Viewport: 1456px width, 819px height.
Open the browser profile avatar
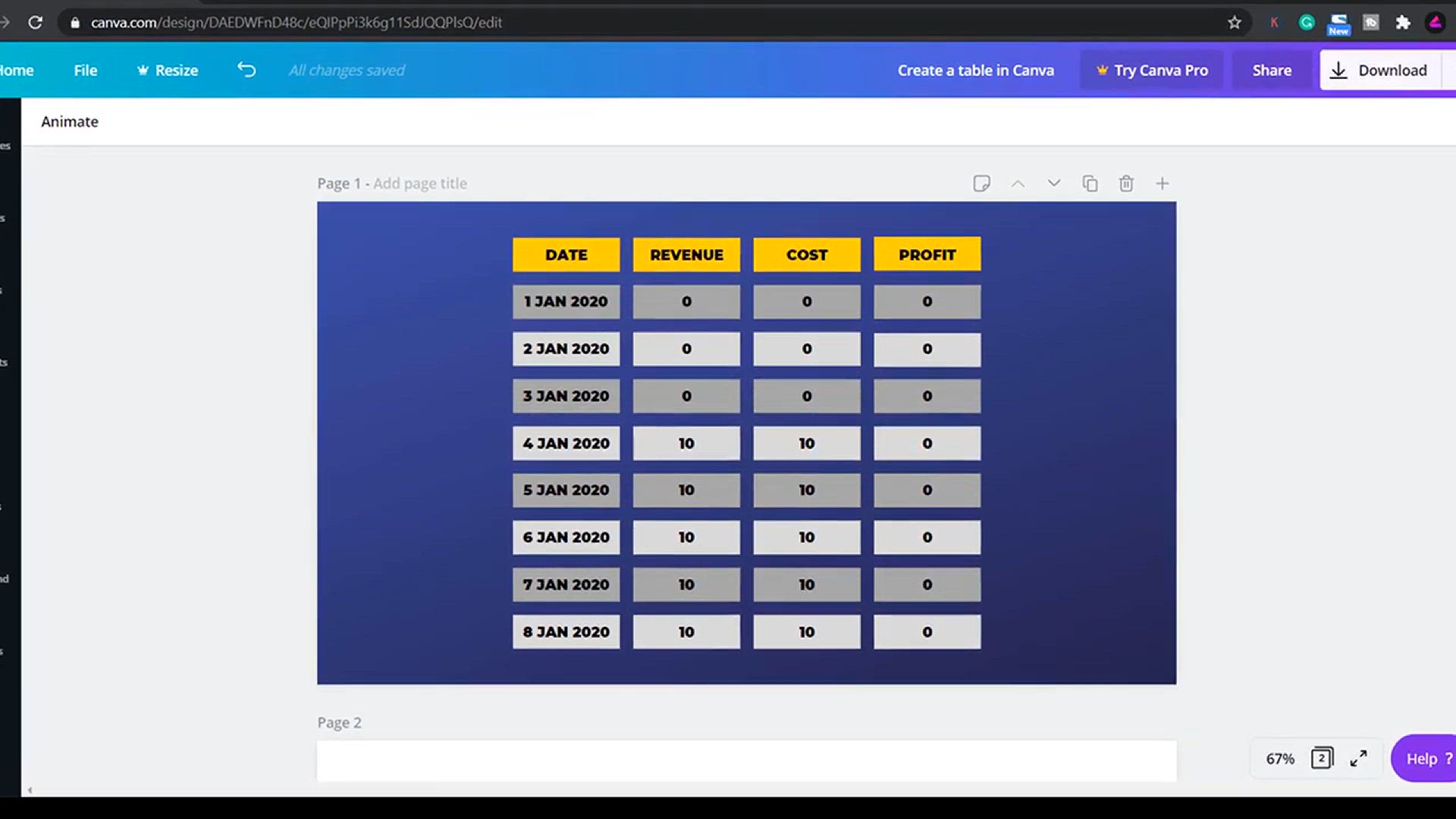coord(1436,23)
